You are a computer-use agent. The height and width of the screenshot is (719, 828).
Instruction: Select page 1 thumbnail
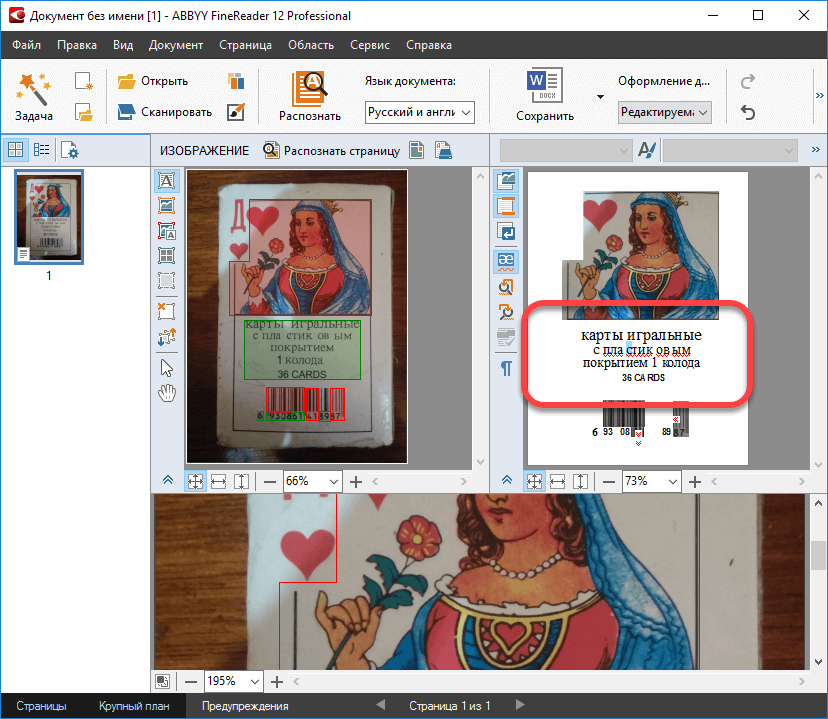pos(49,217)
